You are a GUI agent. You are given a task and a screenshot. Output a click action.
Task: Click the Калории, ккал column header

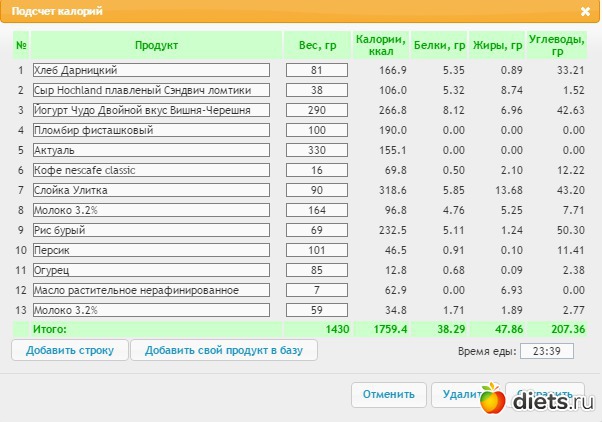click(x=380, y=45)
